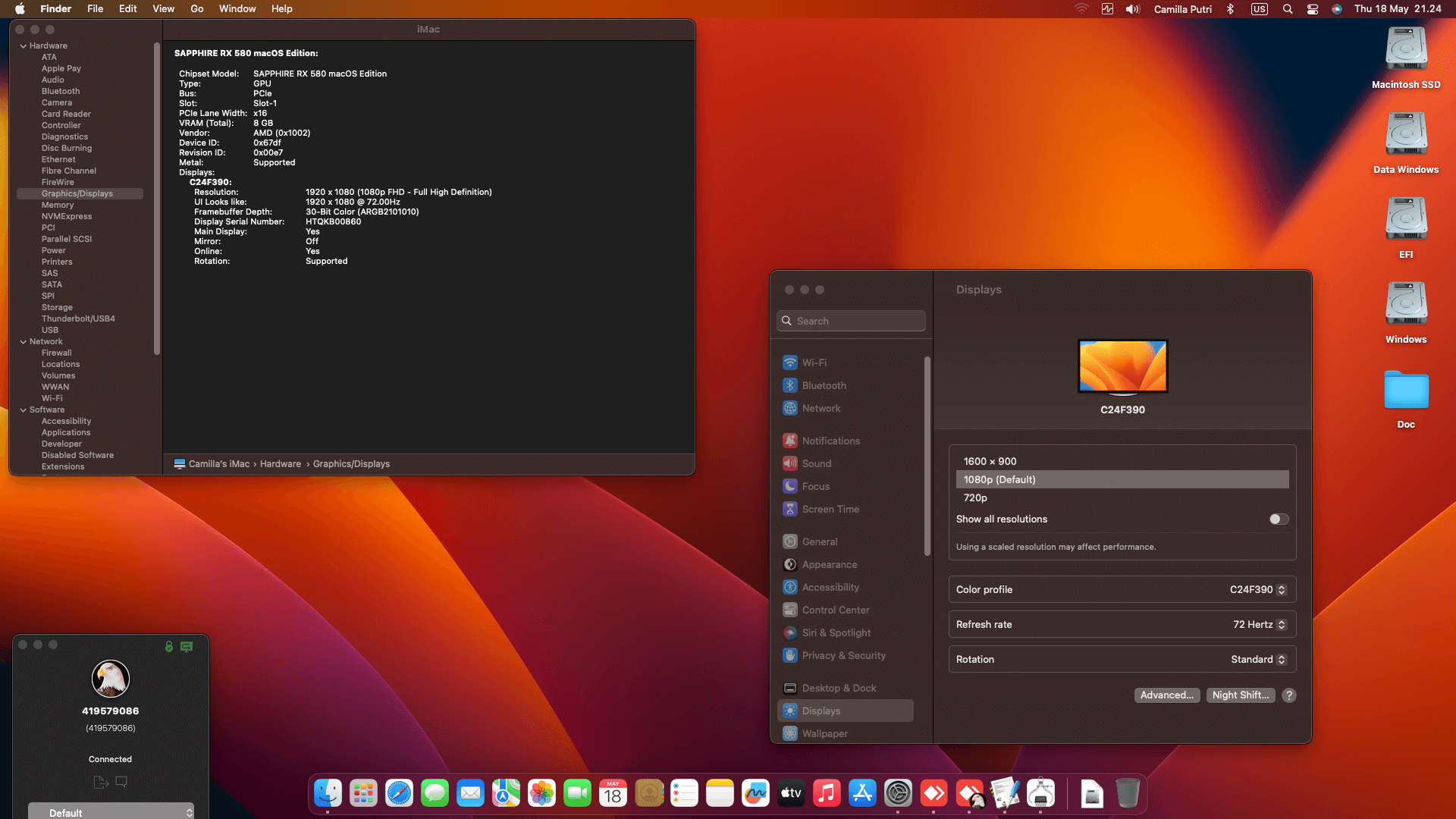Click the green screen-sharing monitor icon in AnyDesk
The width and height of the screenshot is (1456, 819).
(187, 646)
